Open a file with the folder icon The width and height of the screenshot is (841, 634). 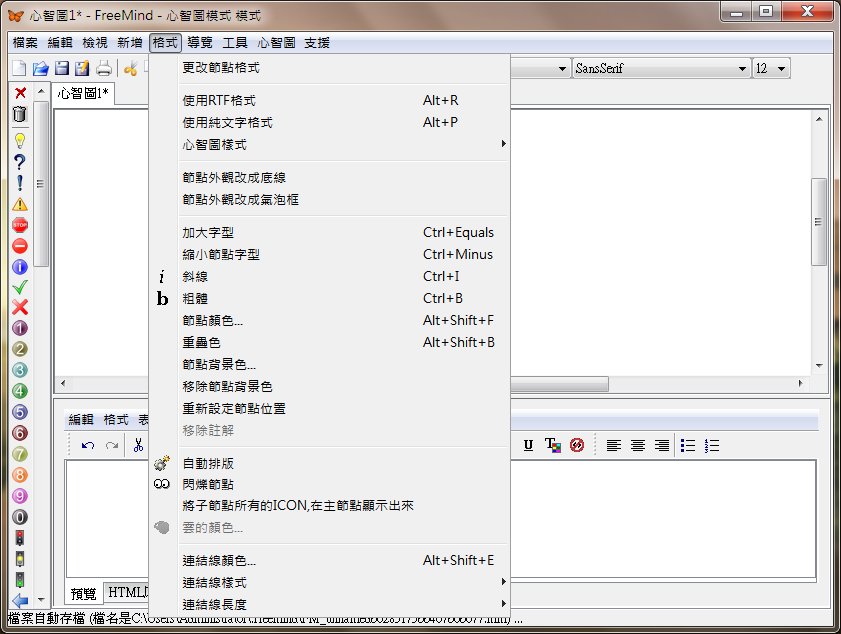pos(41,68)
